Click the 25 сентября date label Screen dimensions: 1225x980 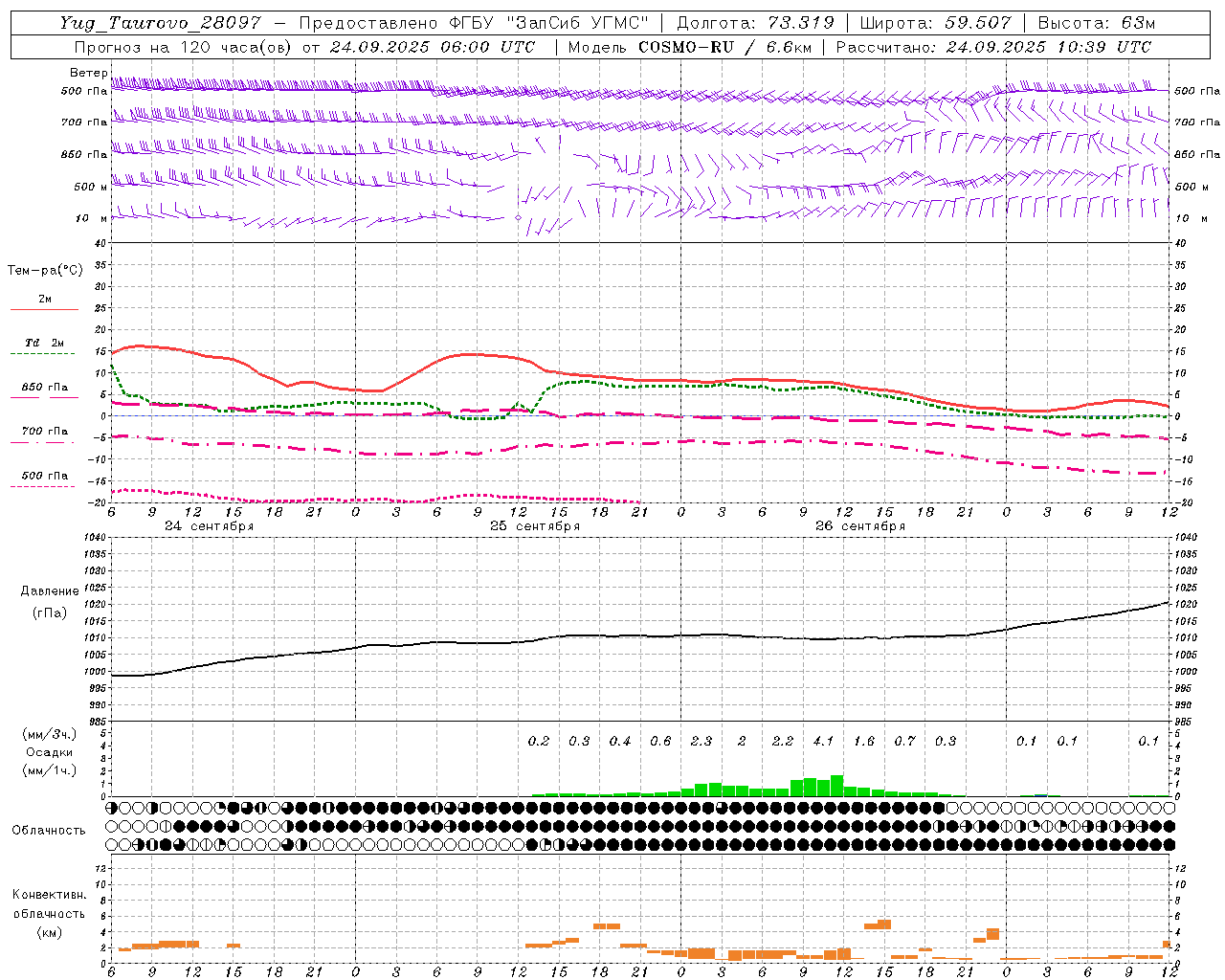534,526
